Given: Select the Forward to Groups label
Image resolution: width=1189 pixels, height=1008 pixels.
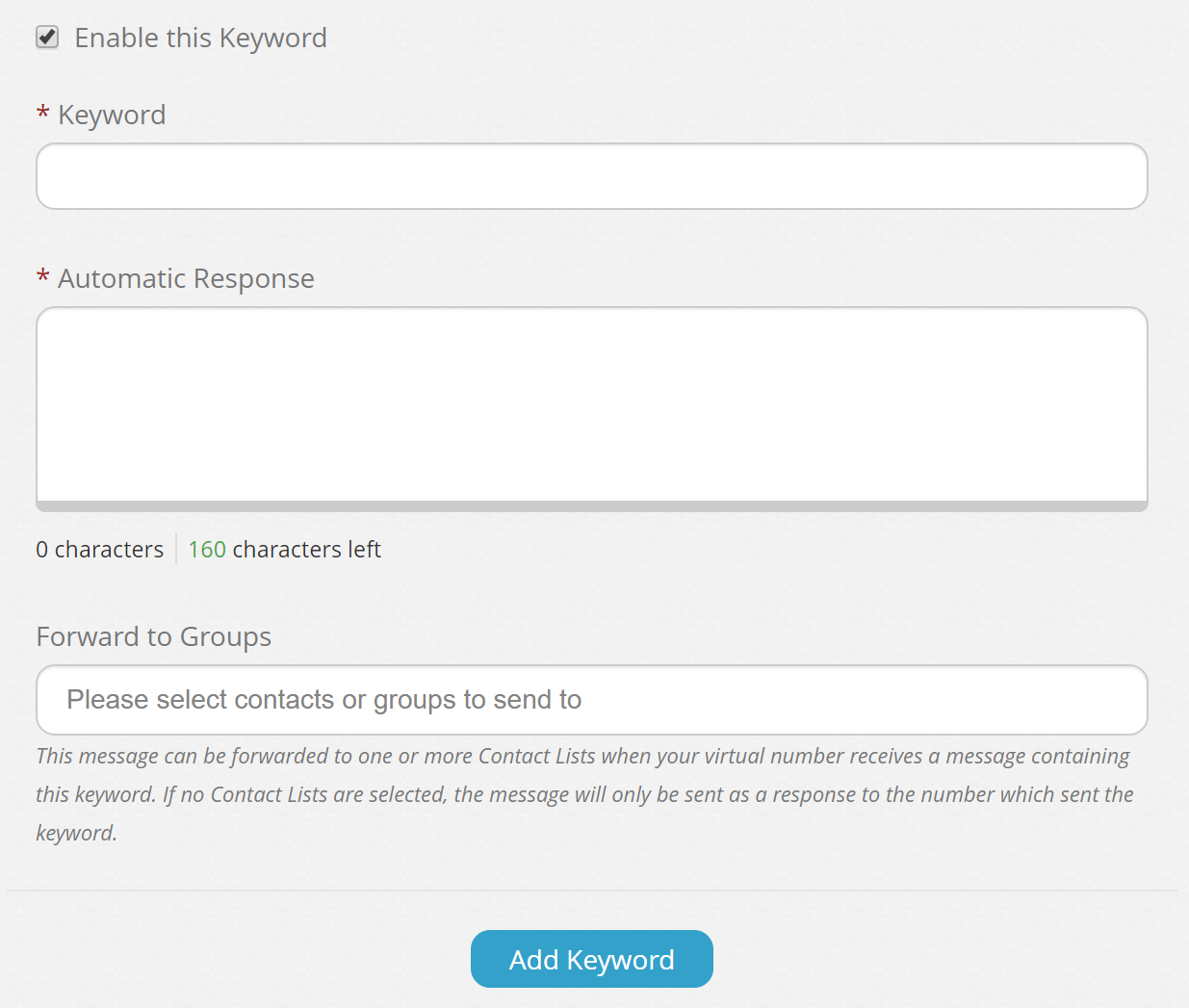Looking at the screenshot, I should tap(153, 636).
